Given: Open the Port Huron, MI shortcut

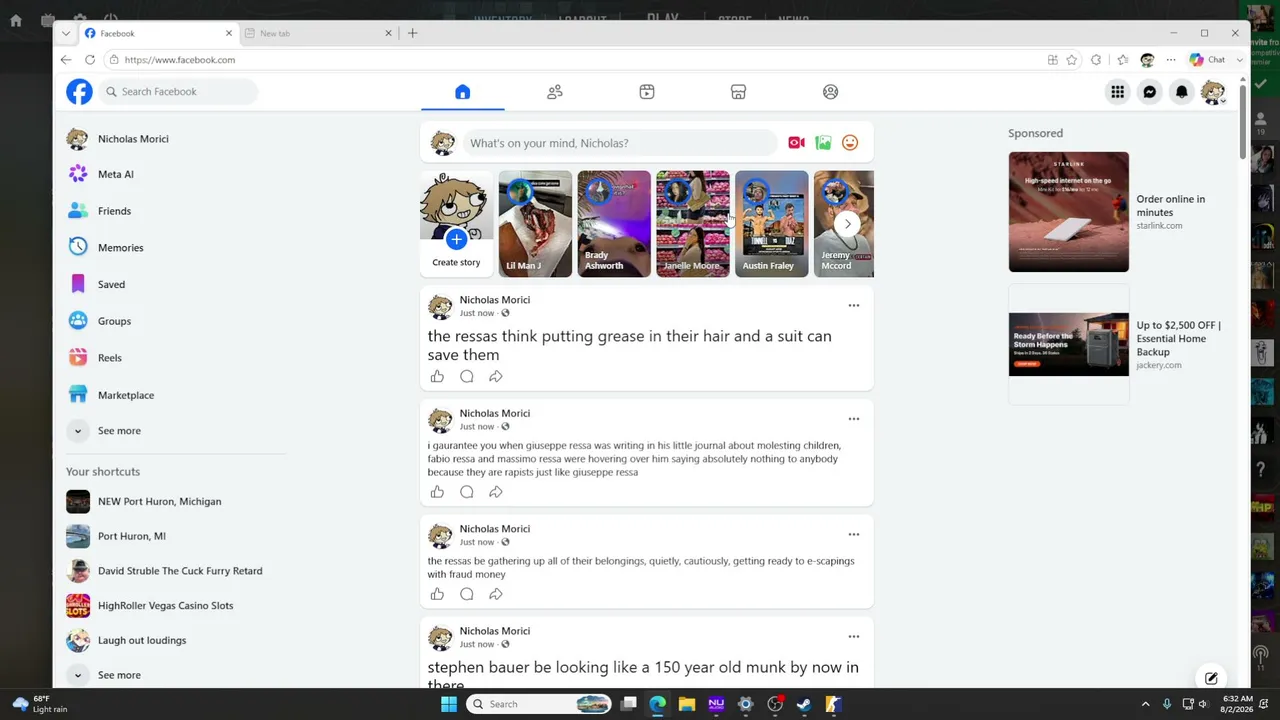Looking at the screenshot, I should click(x=132, y=536).
